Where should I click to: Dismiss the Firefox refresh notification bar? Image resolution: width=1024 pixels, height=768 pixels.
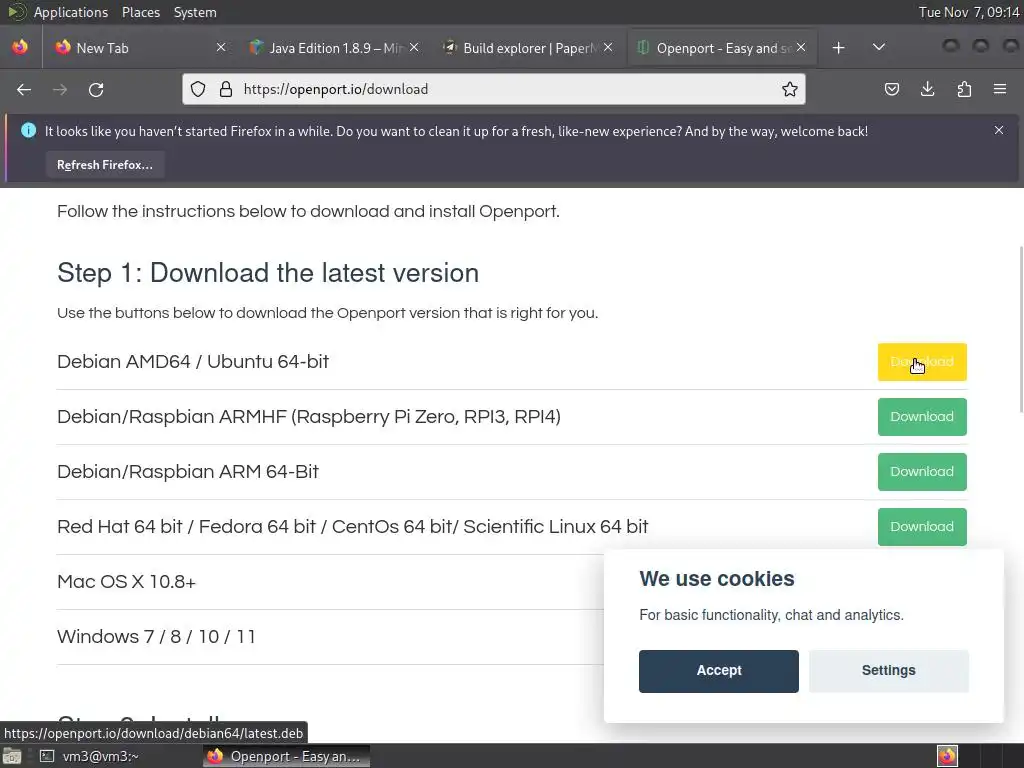pos(999,131)
